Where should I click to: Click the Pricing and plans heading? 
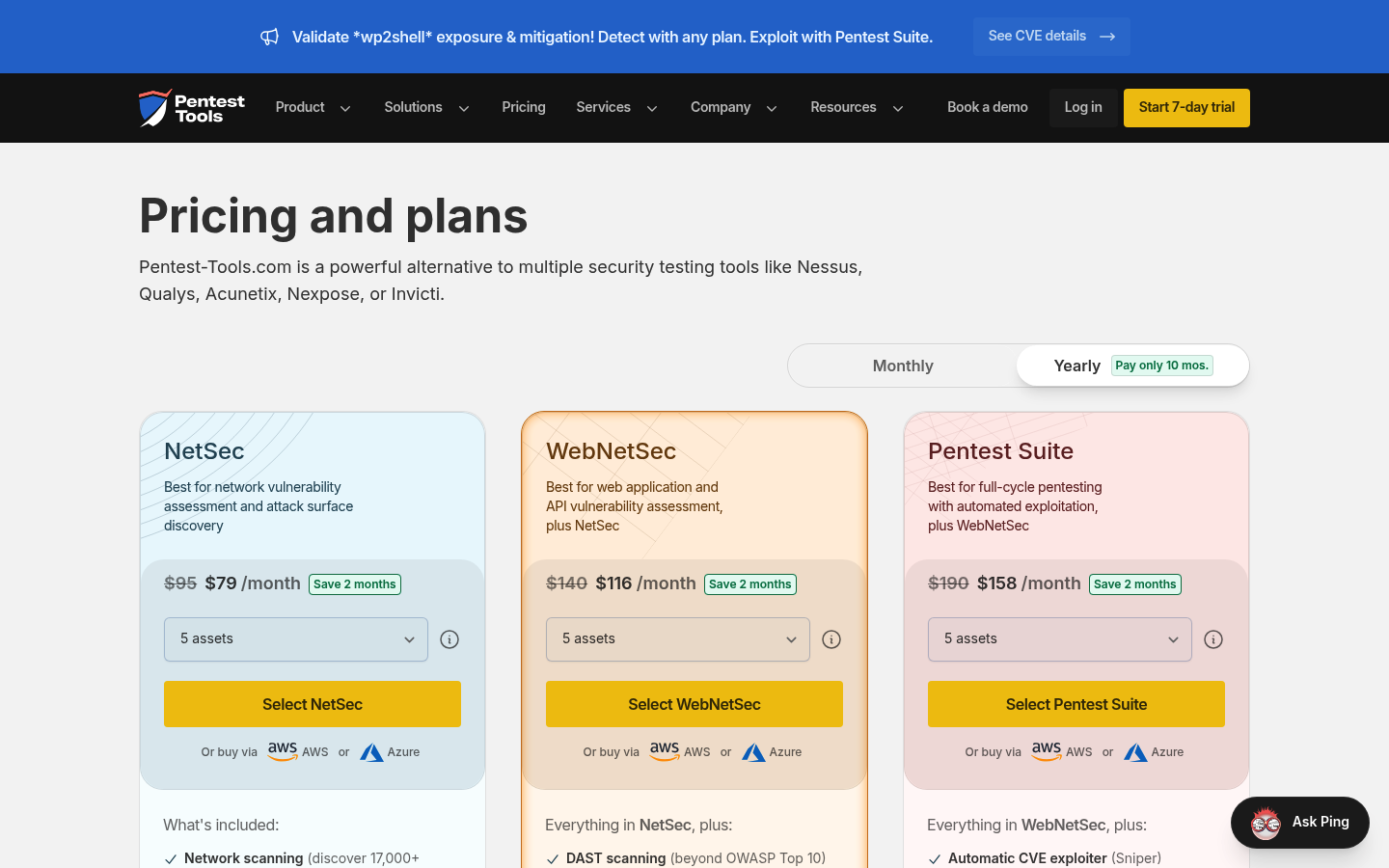tap(334, 215)
